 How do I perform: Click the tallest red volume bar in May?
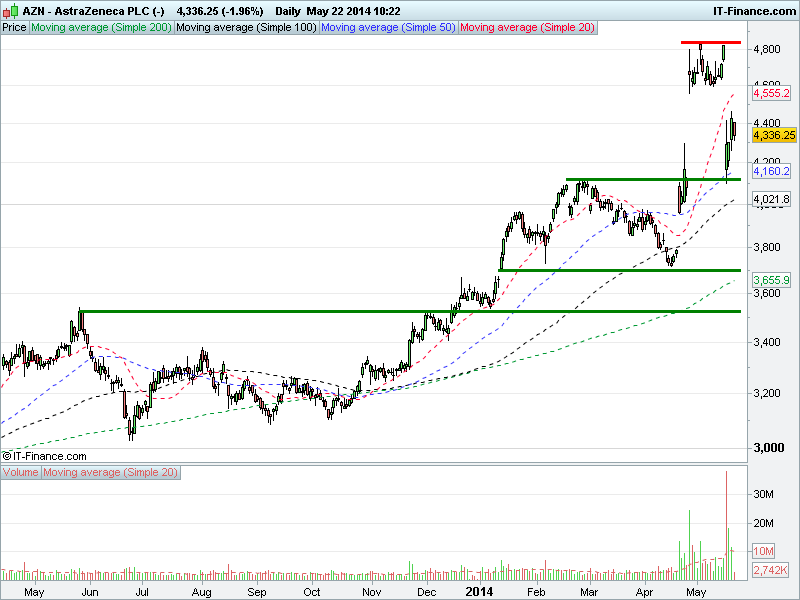pos(726,526)
